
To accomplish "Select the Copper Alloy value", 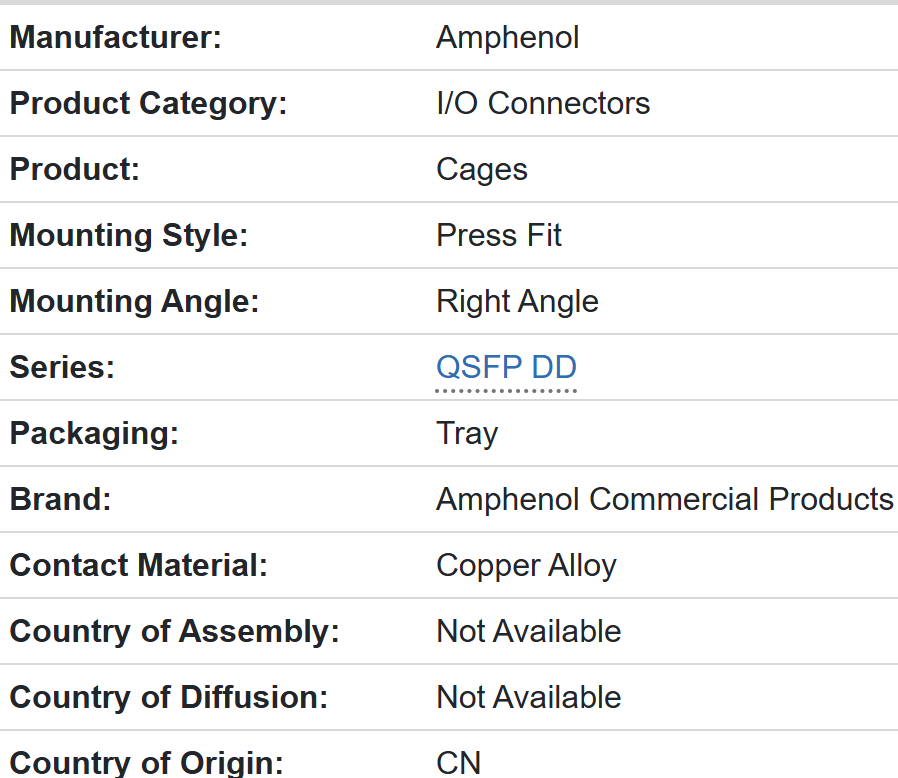I will [526, 566].
